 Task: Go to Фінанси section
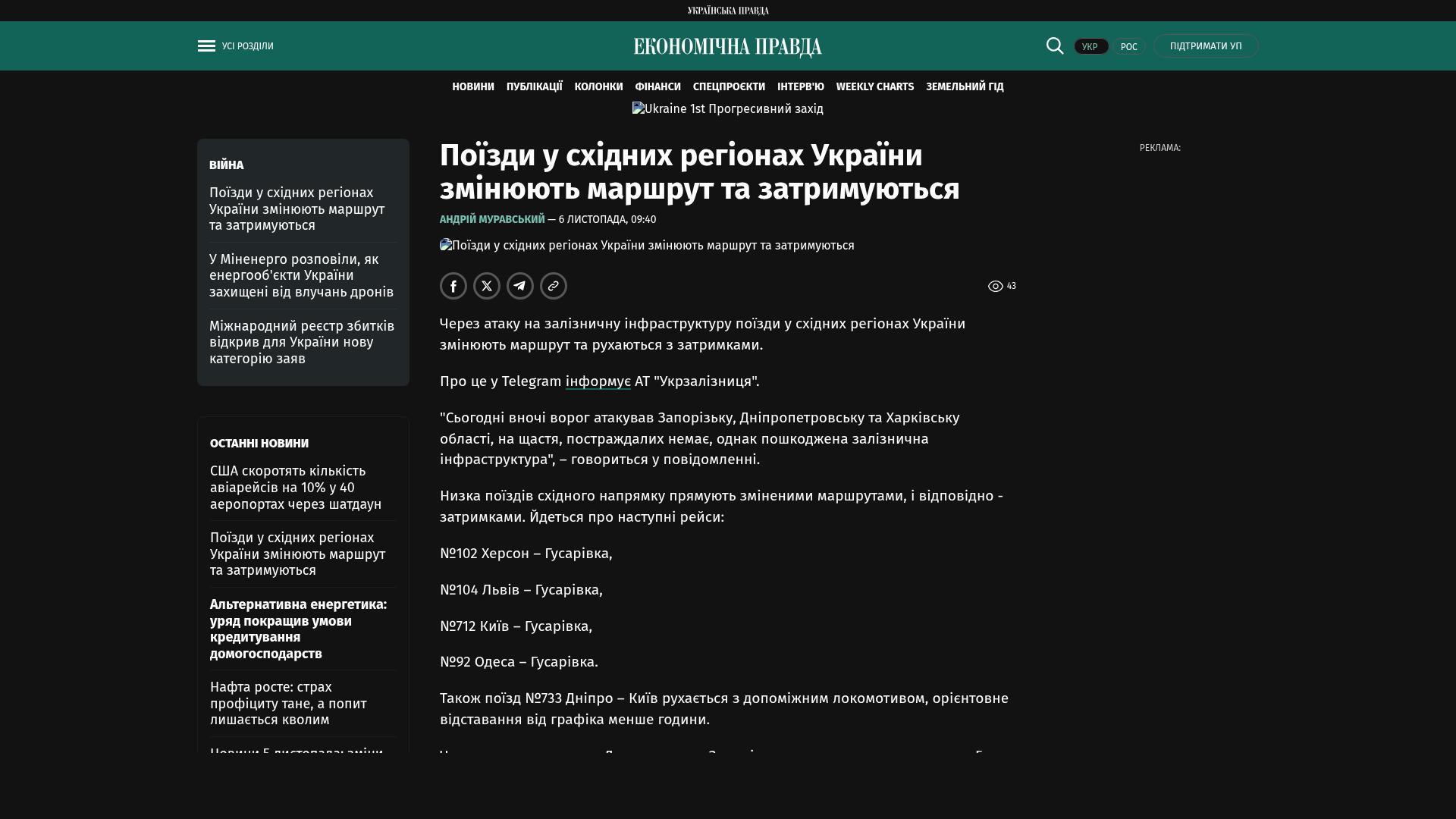tap(657, 86)
